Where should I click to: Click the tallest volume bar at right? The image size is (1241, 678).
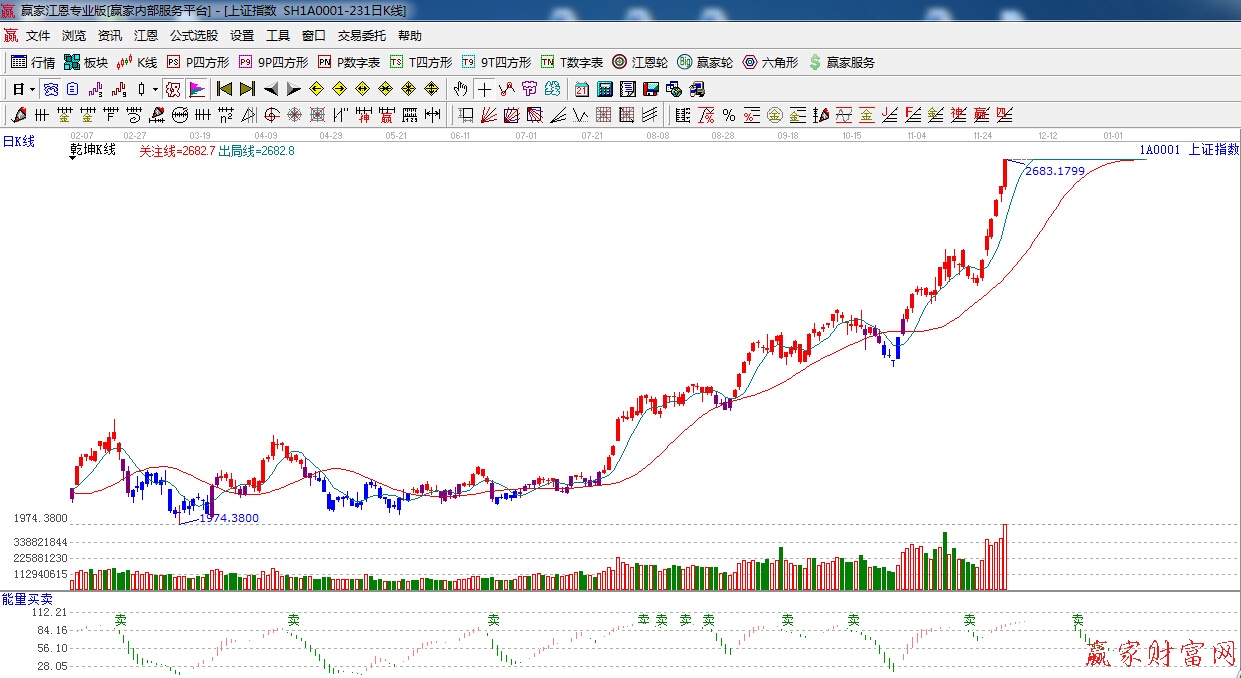1004,556
